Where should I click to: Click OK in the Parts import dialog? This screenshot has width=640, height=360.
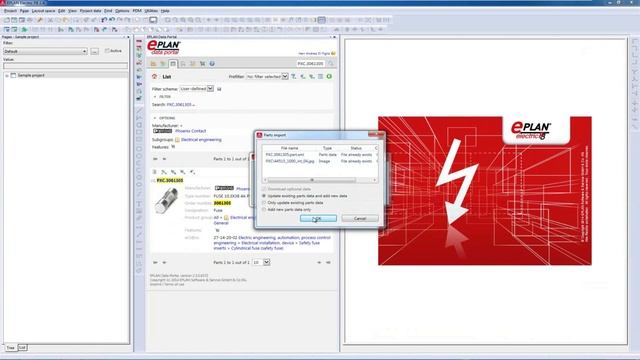(318, 219)
